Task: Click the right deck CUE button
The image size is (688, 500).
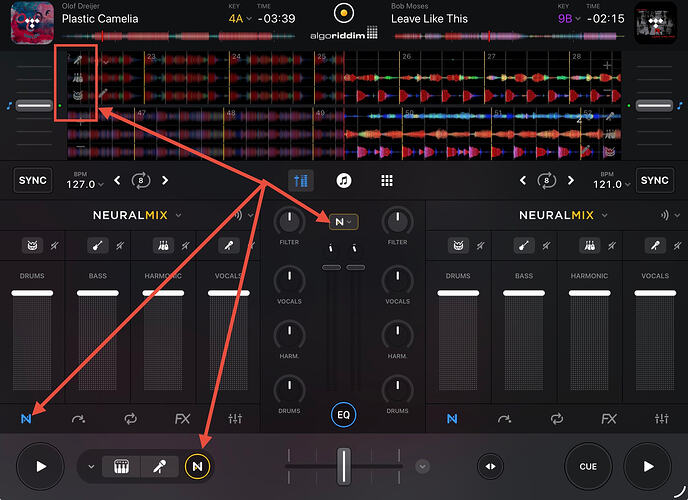Action: (588, 466)
